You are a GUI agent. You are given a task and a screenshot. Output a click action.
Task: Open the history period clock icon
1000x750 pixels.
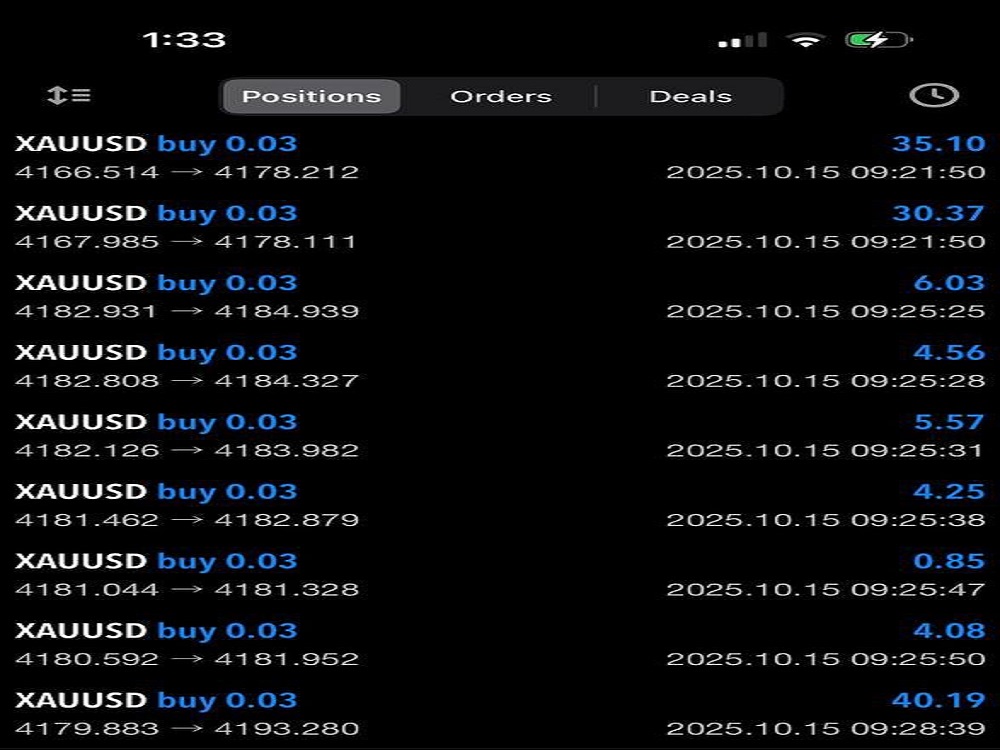coord(934,95)
